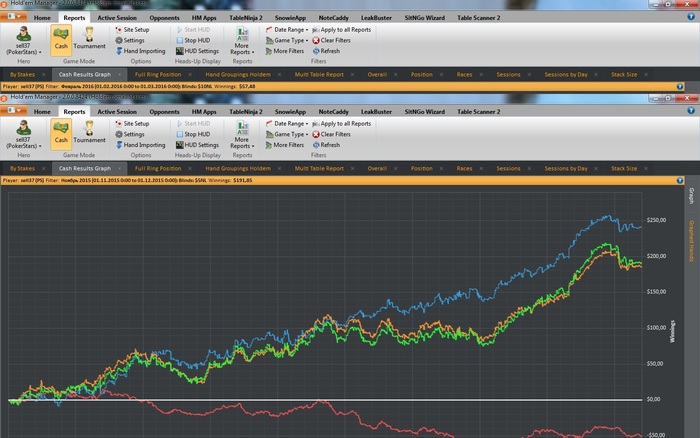This screenshot has width=700, height=438.
Task: Select Cash game mode in bottom window
Action: point(61,134)
